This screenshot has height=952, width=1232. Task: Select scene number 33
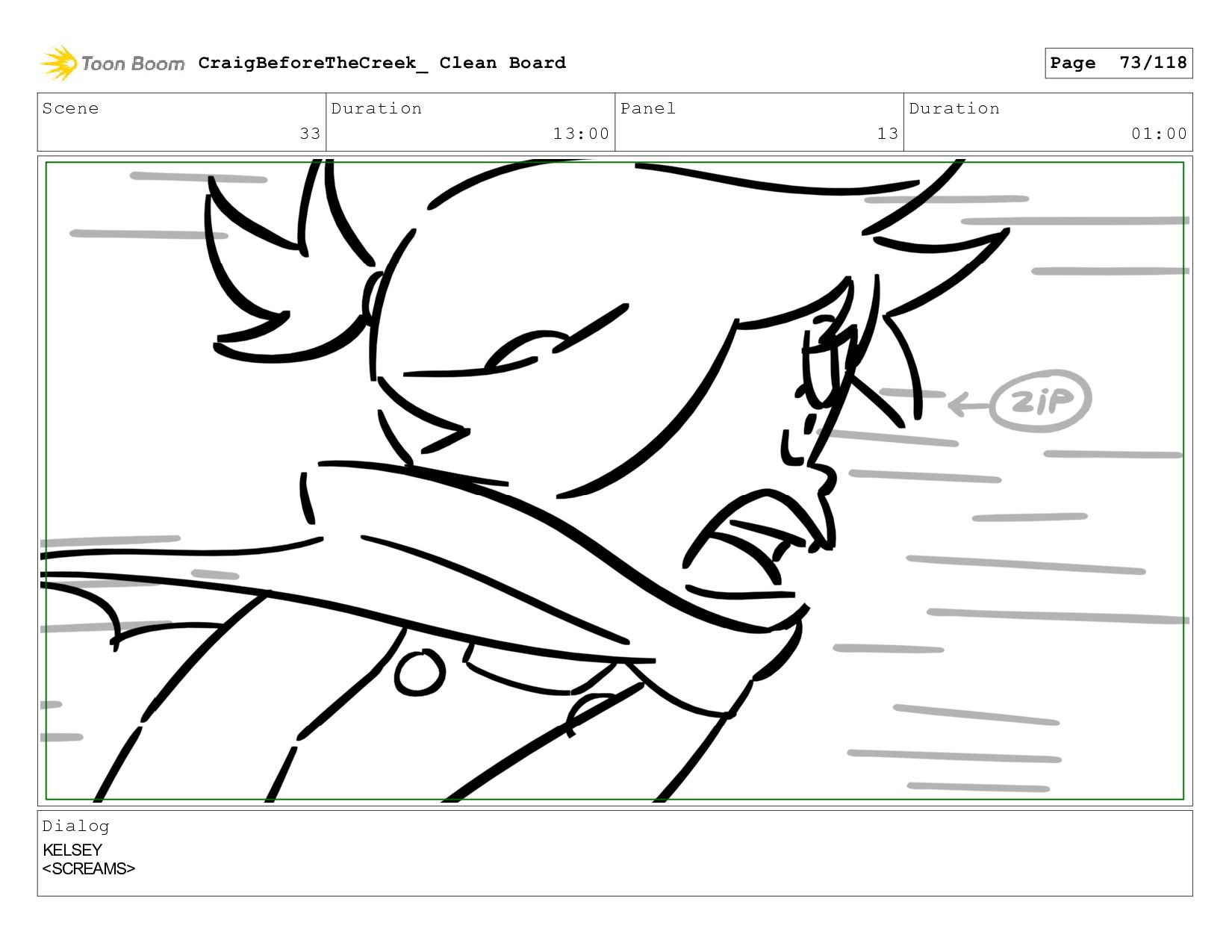[x=310, y=134]
